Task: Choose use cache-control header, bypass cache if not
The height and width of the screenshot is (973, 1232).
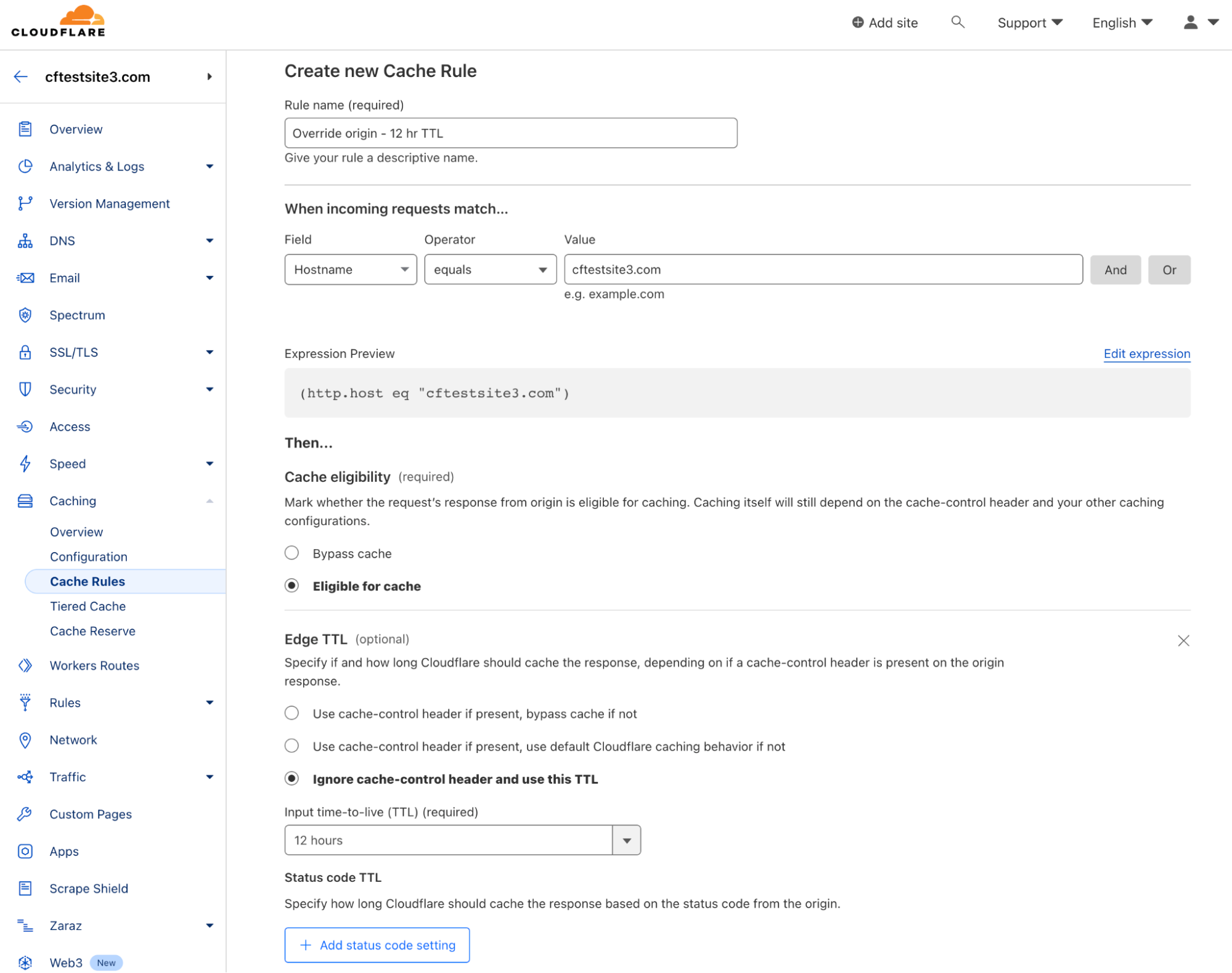Action: (291, 713)
